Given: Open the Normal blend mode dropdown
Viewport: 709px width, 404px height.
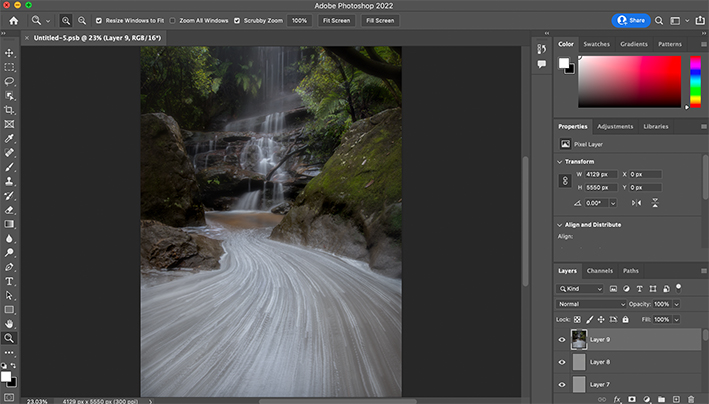Looking at the screenshot, I should tap(592, 304).
